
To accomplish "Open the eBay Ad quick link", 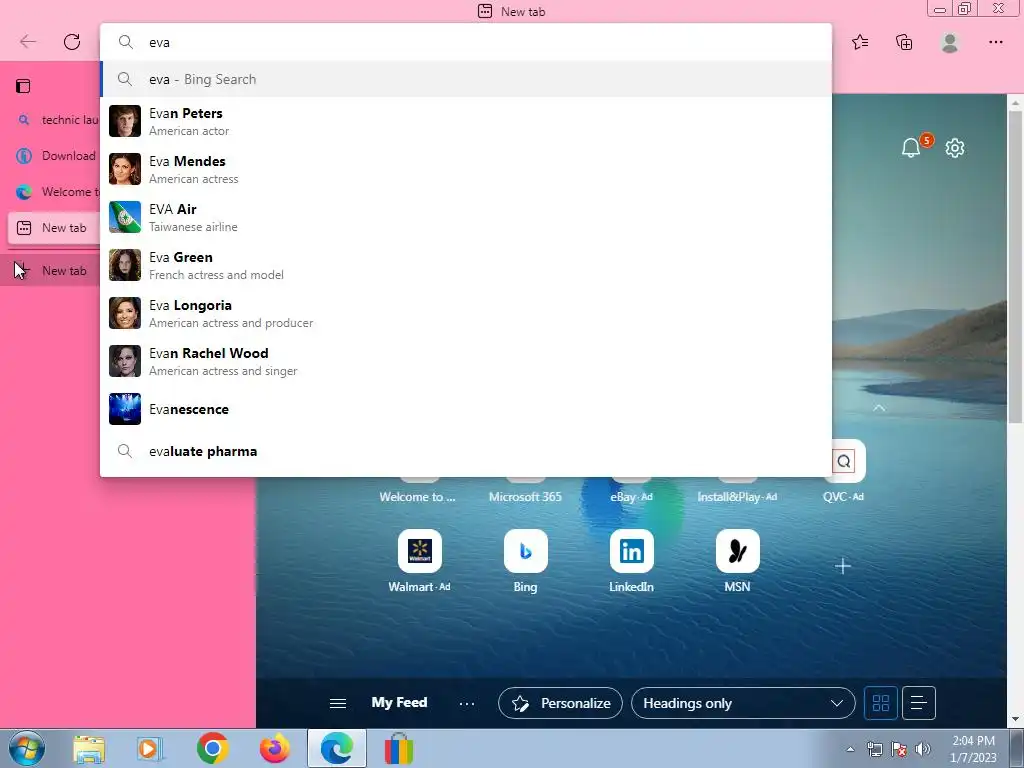I will (631, 496).
